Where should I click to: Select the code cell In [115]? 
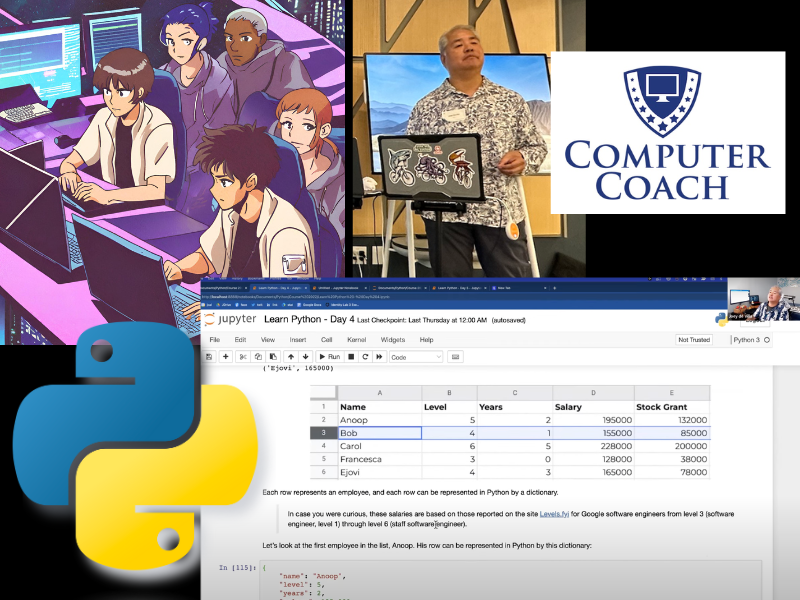pyautogui.click(x=512, y=581)
